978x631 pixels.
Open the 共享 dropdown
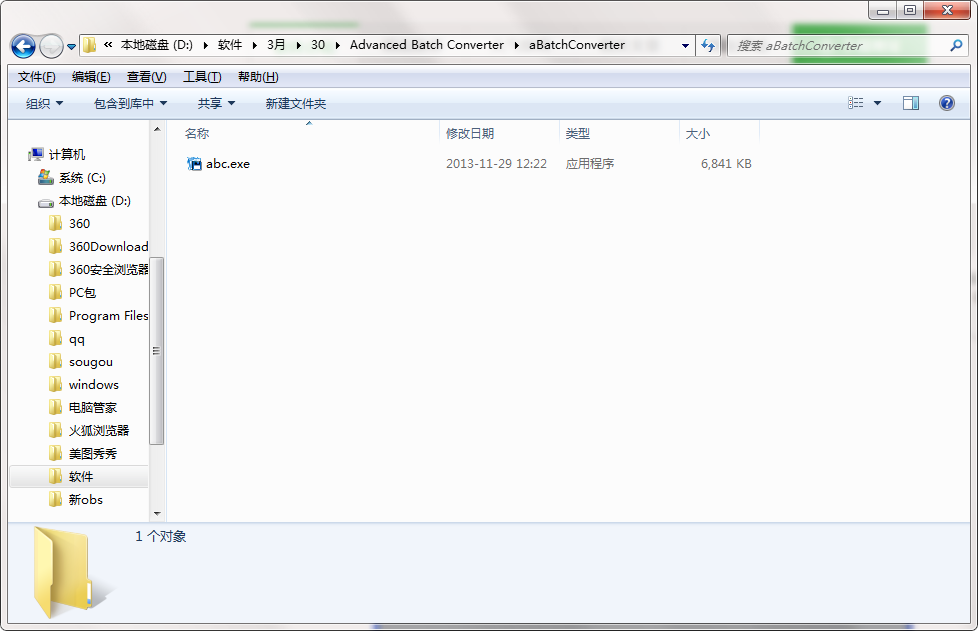click(x=216, y=104)
